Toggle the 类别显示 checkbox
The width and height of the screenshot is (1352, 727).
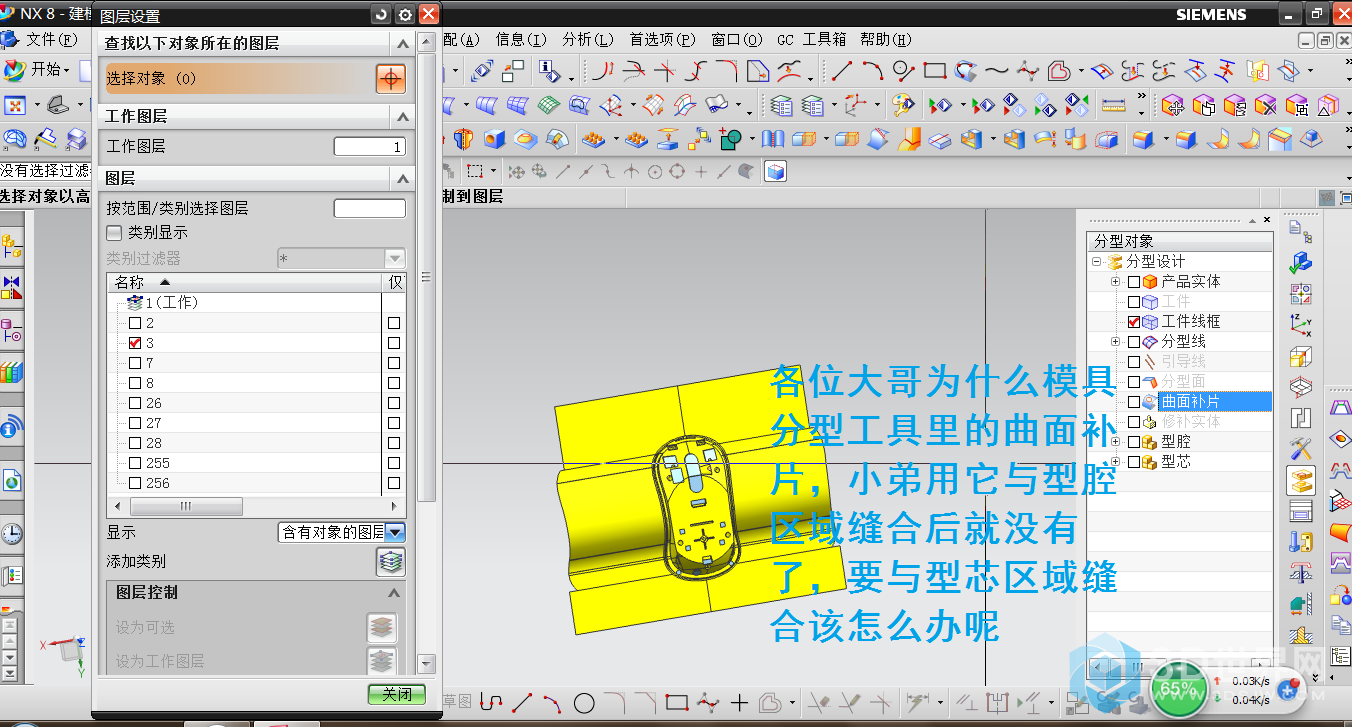click(115, 232)
